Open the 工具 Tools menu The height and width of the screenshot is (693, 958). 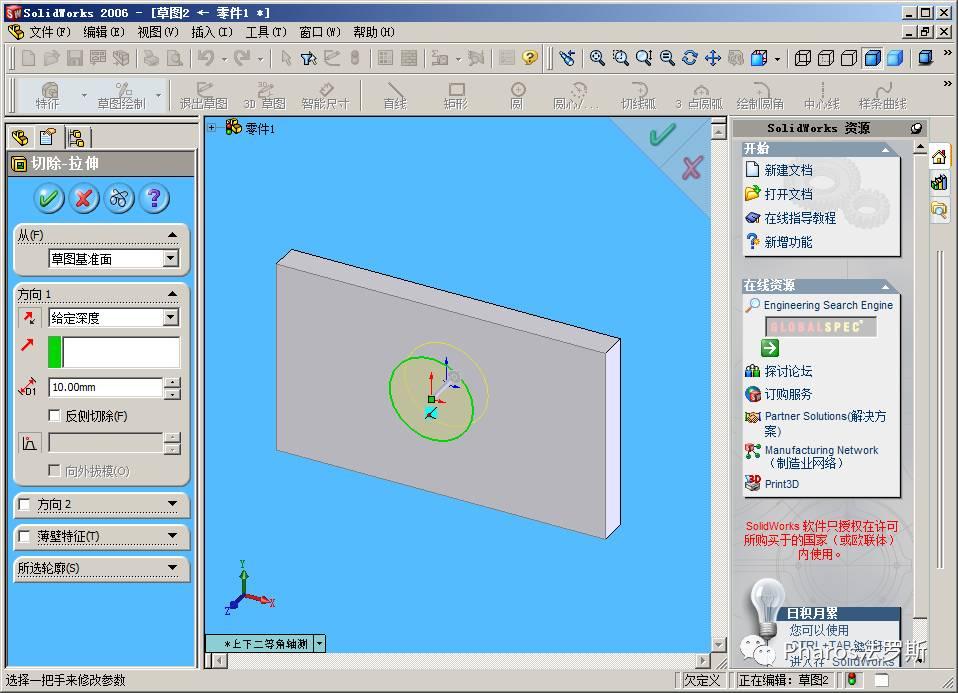[266, 32]
